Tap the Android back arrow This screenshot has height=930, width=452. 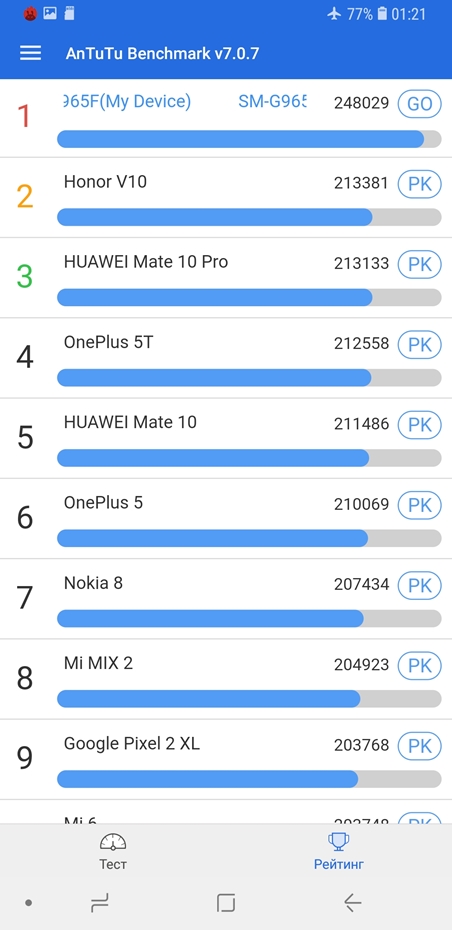[353, 903]
